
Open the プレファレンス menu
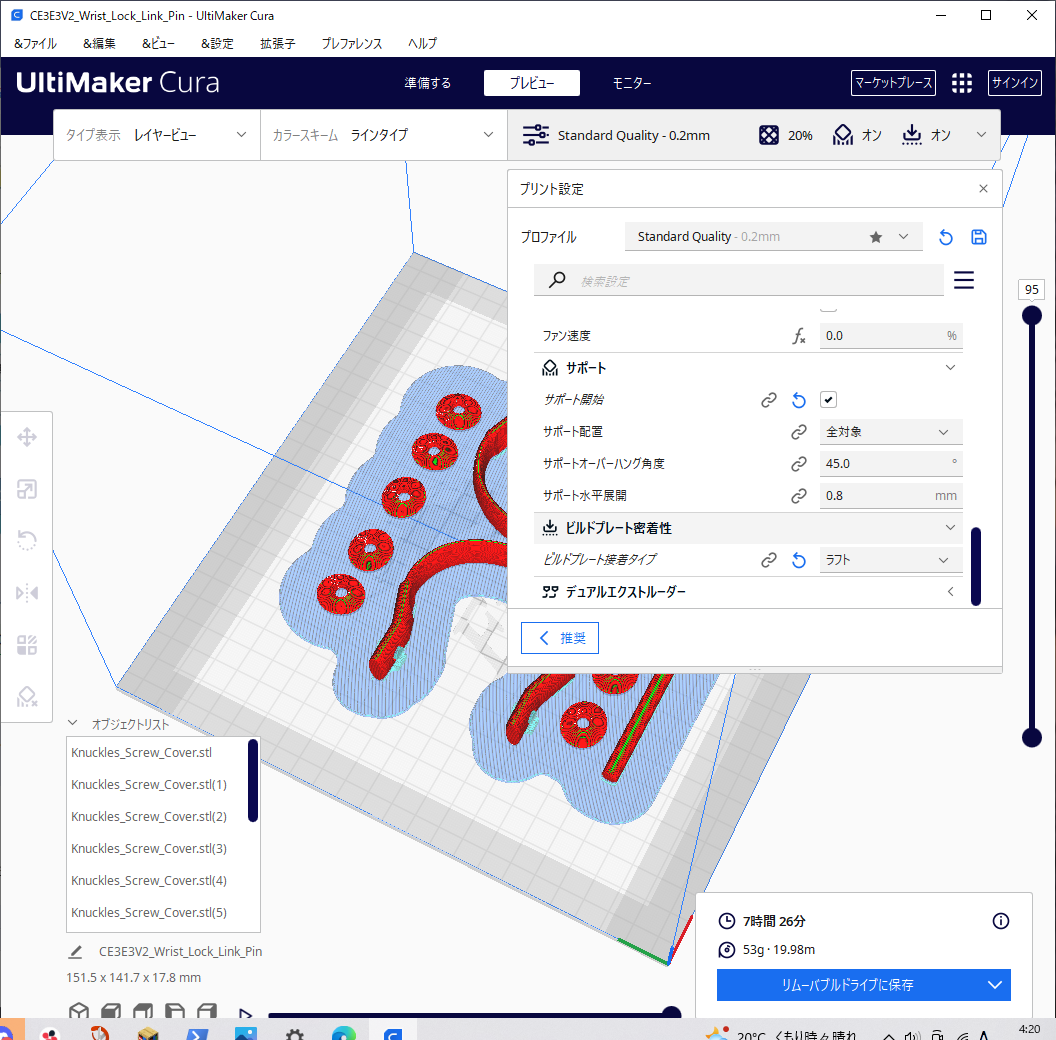[x=351, y=44]
